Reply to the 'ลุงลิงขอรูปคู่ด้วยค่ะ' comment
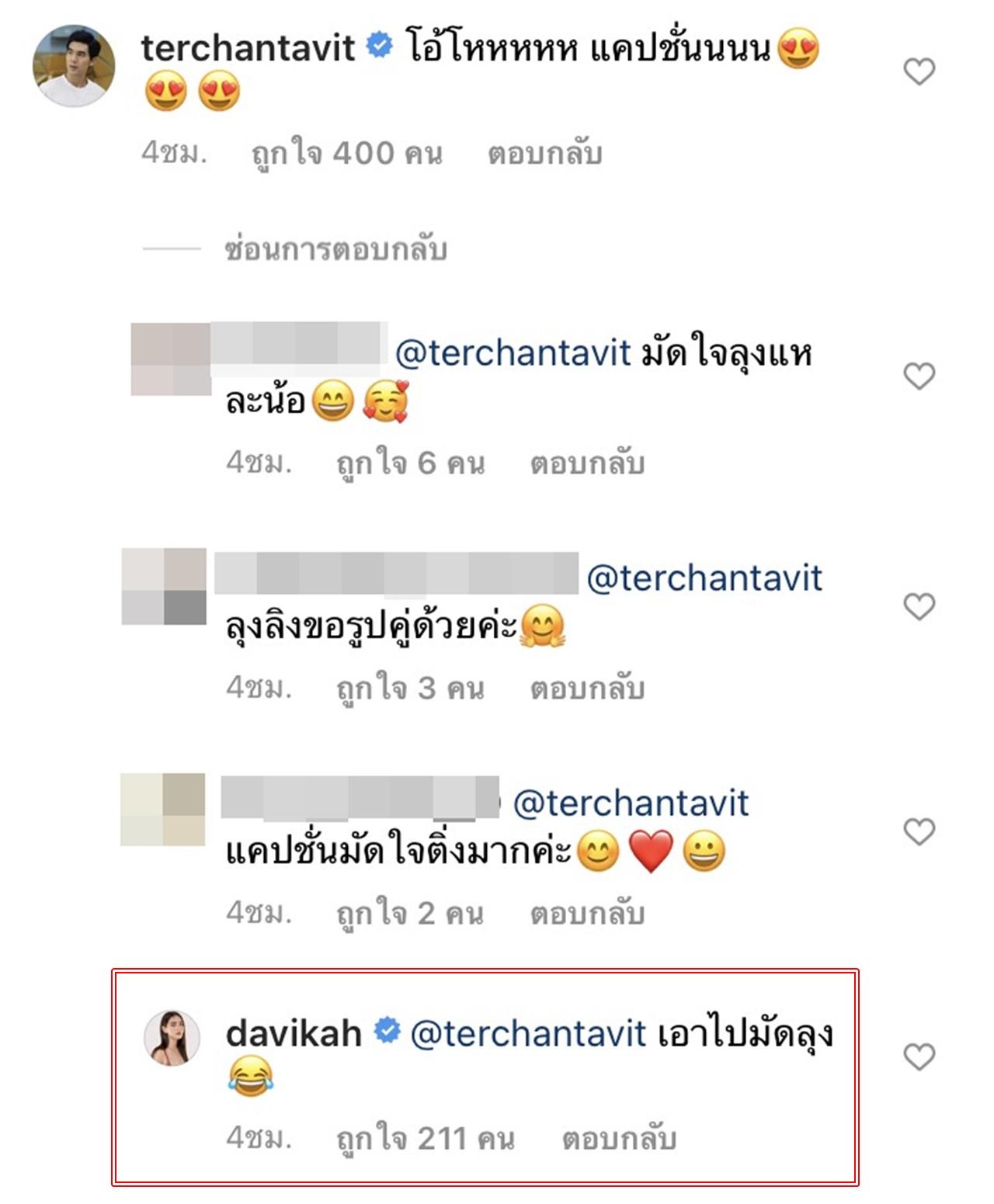This screenshot has width=994, height=1204. point(587,689)
